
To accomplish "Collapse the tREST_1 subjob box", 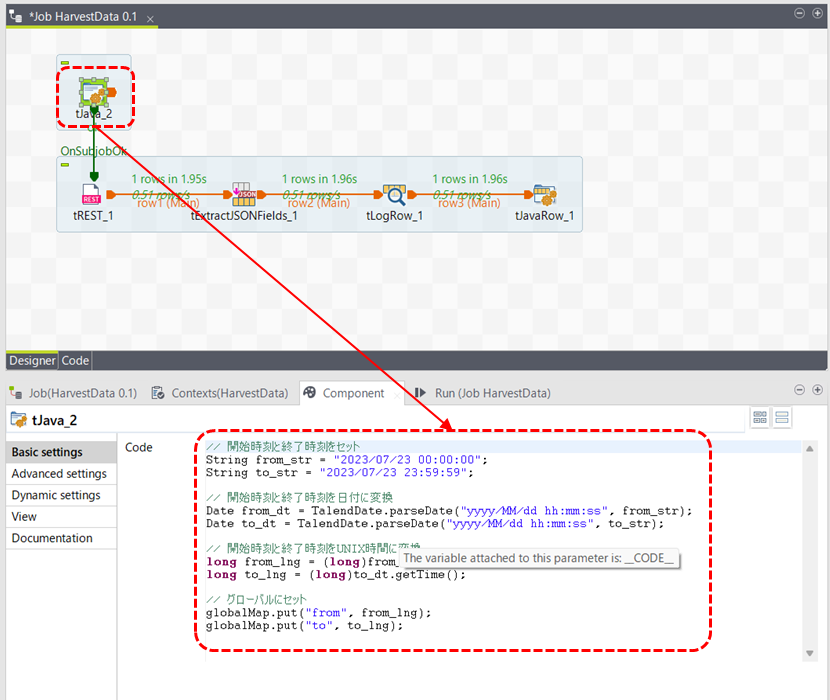I will [x=65, y=165].
